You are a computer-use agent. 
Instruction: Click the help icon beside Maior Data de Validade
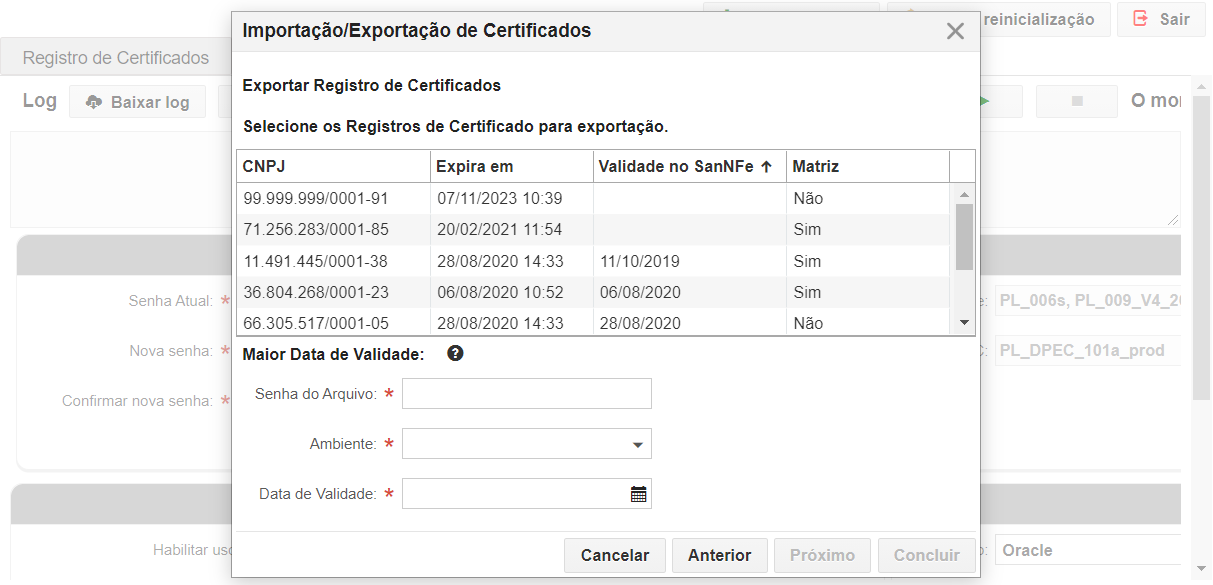[x=455, y=353]
